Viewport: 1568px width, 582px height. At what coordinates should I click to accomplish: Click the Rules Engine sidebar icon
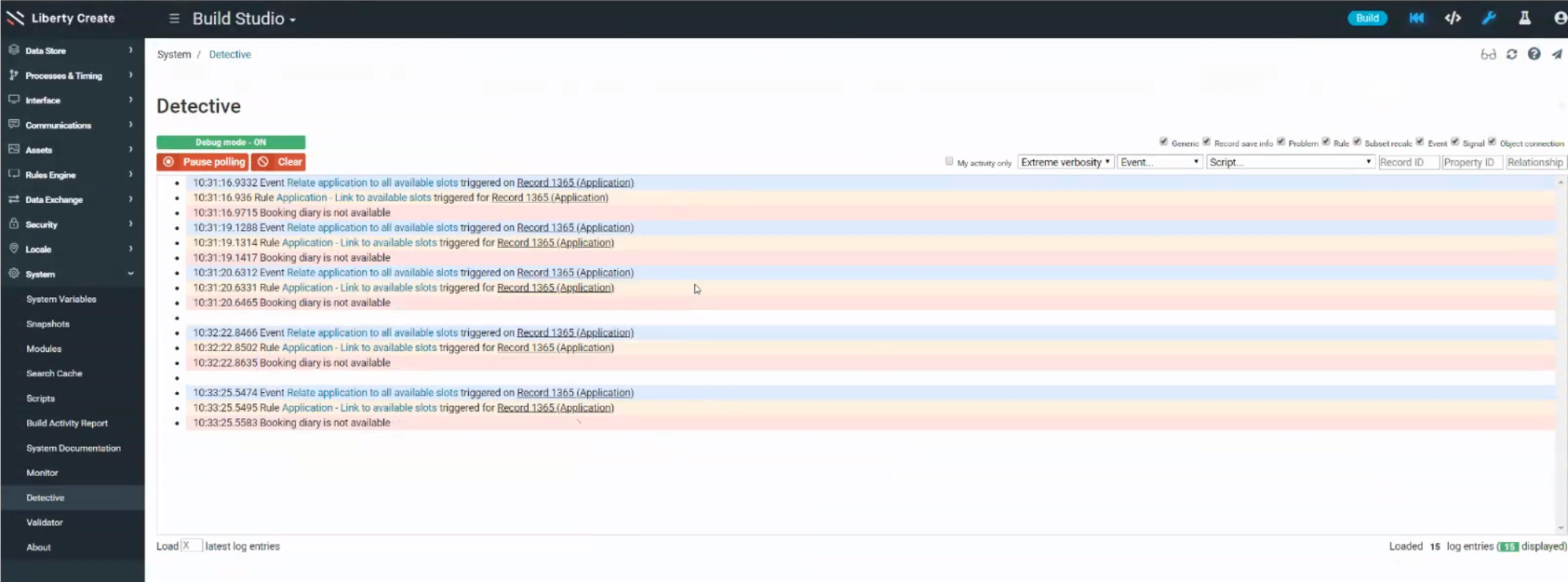tap(14, 174)
